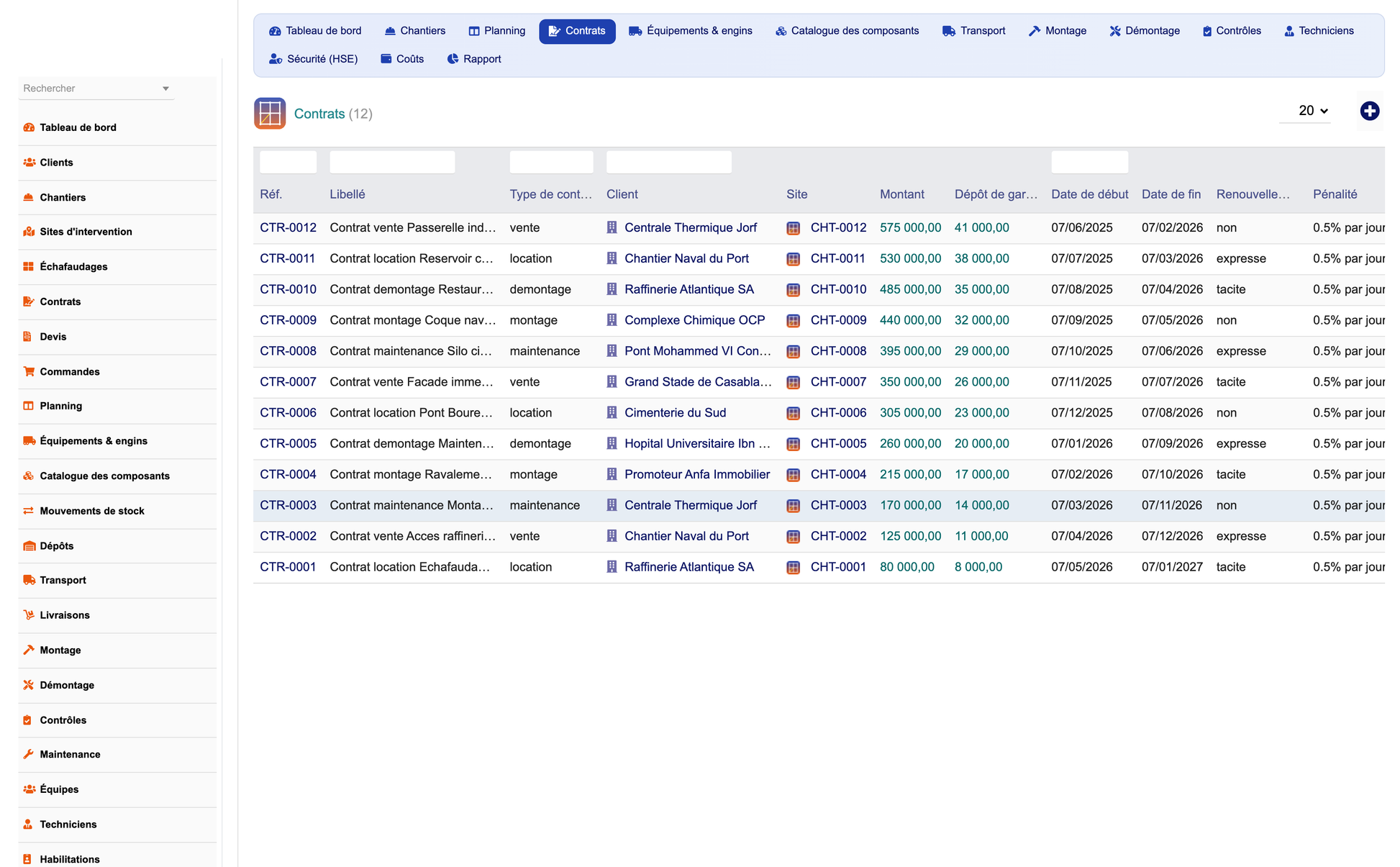Switch to the Tableau de bord tab

click(315, 31)
